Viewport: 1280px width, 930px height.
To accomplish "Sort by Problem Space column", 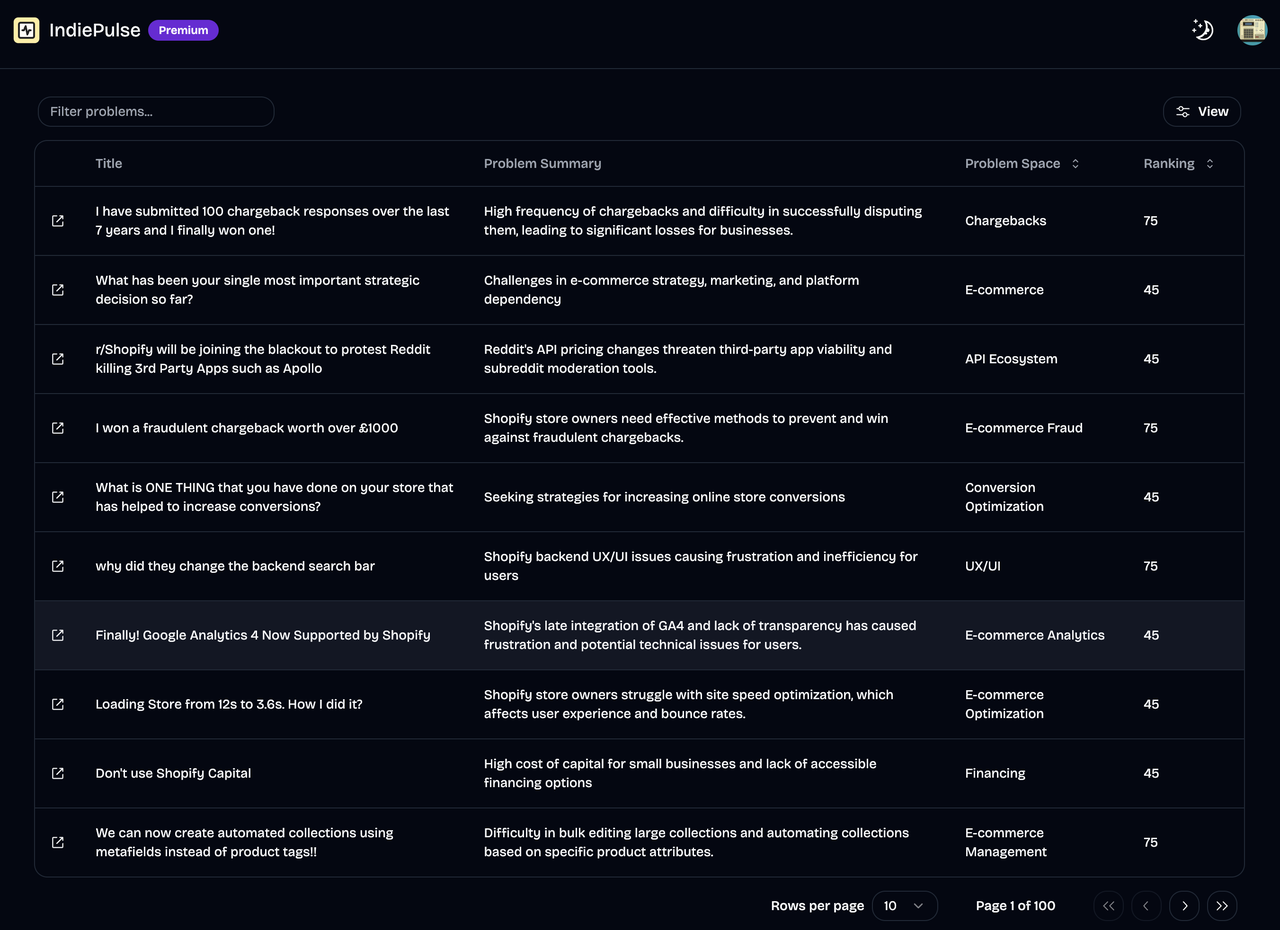I will (1022, 164).
